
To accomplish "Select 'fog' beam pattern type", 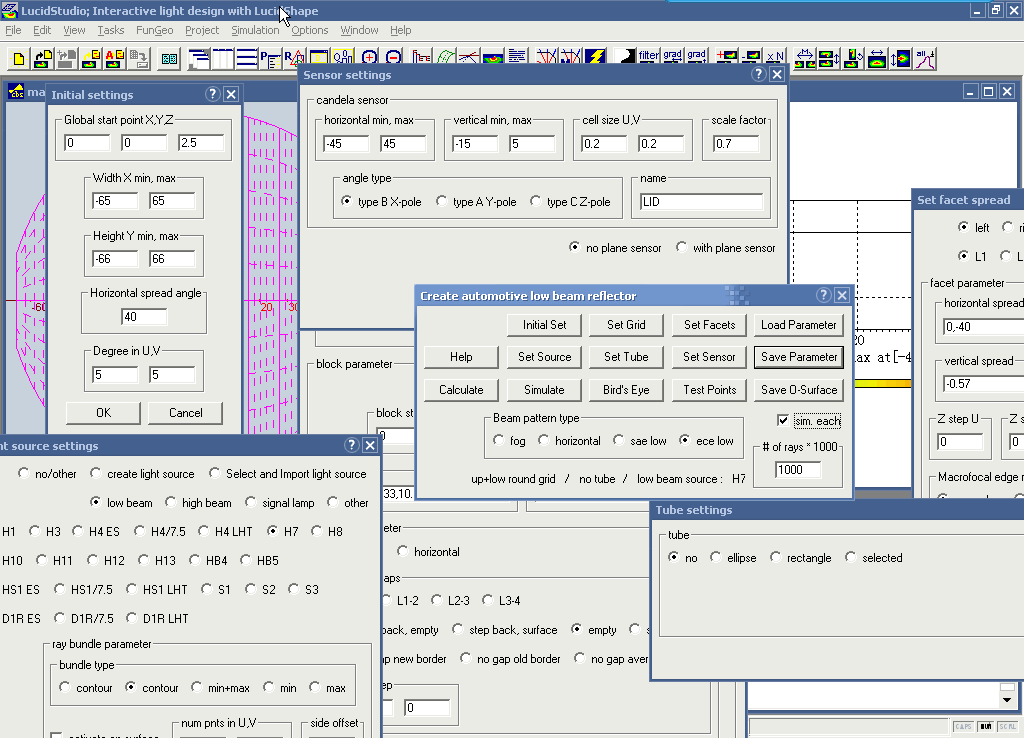I will 499,440.
